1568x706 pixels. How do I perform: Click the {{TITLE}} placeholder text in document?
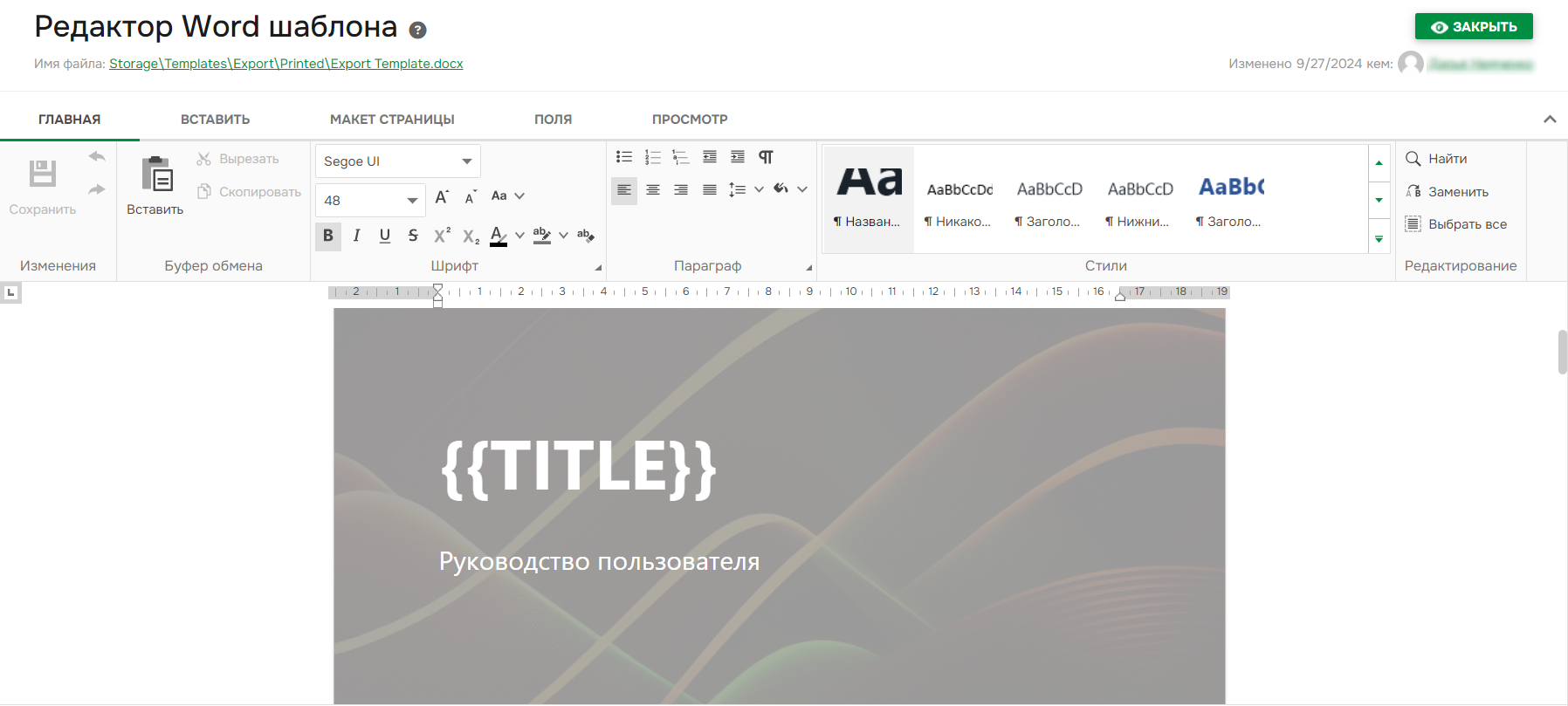click(579, 469)
